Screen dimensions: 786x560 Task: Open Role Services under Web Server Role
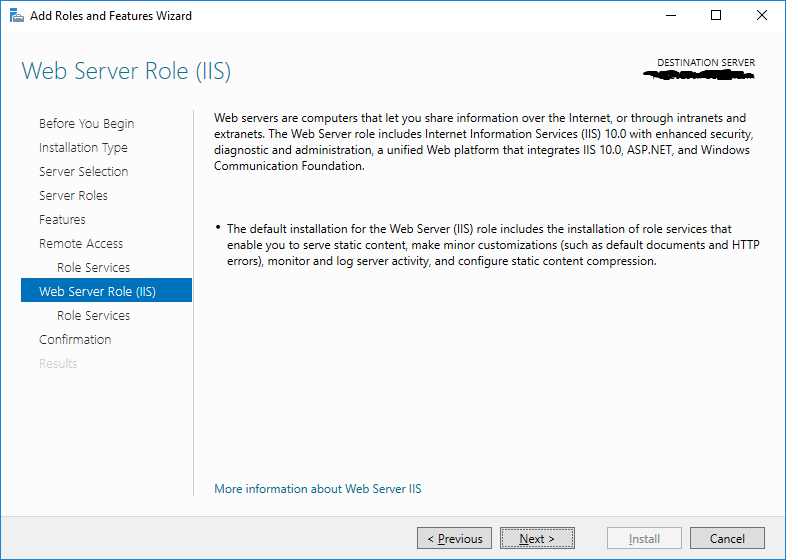point(93,316)
